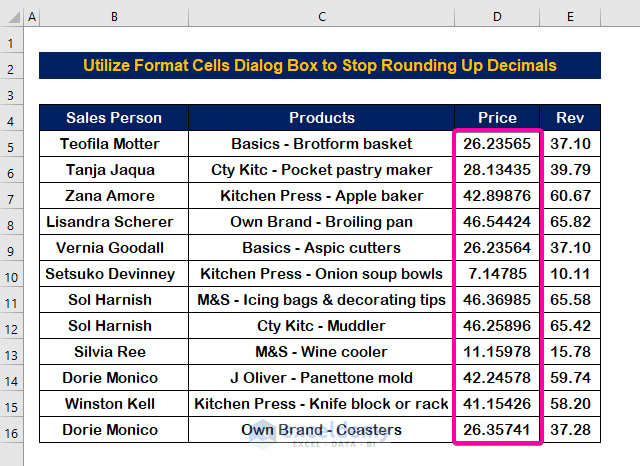Click the Products header cell
Image resolution: width=640 pixels, height=466 pixels.
click(321, 118)
